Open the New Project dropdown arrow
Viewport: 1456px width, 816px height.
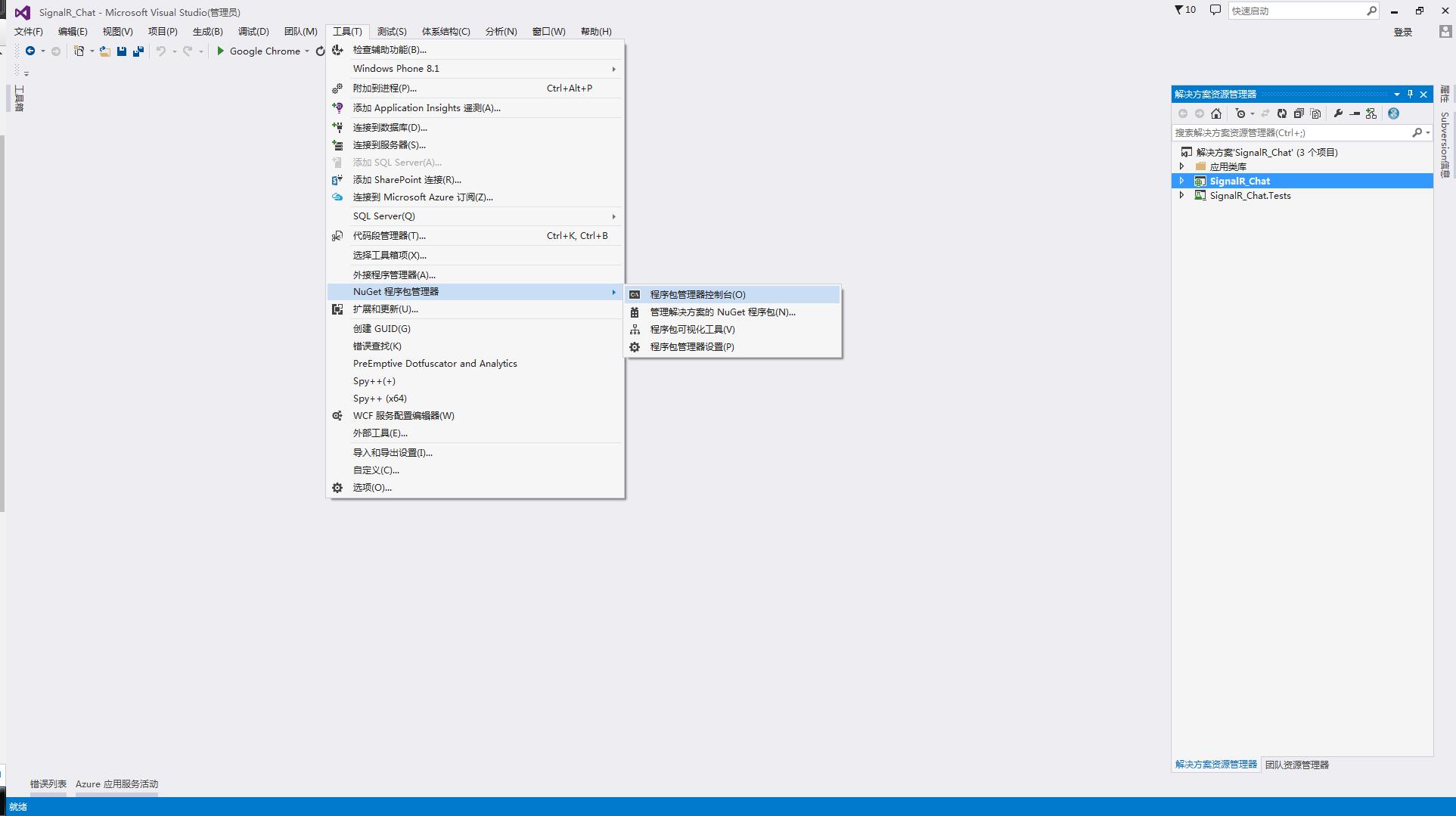(92, 51)
